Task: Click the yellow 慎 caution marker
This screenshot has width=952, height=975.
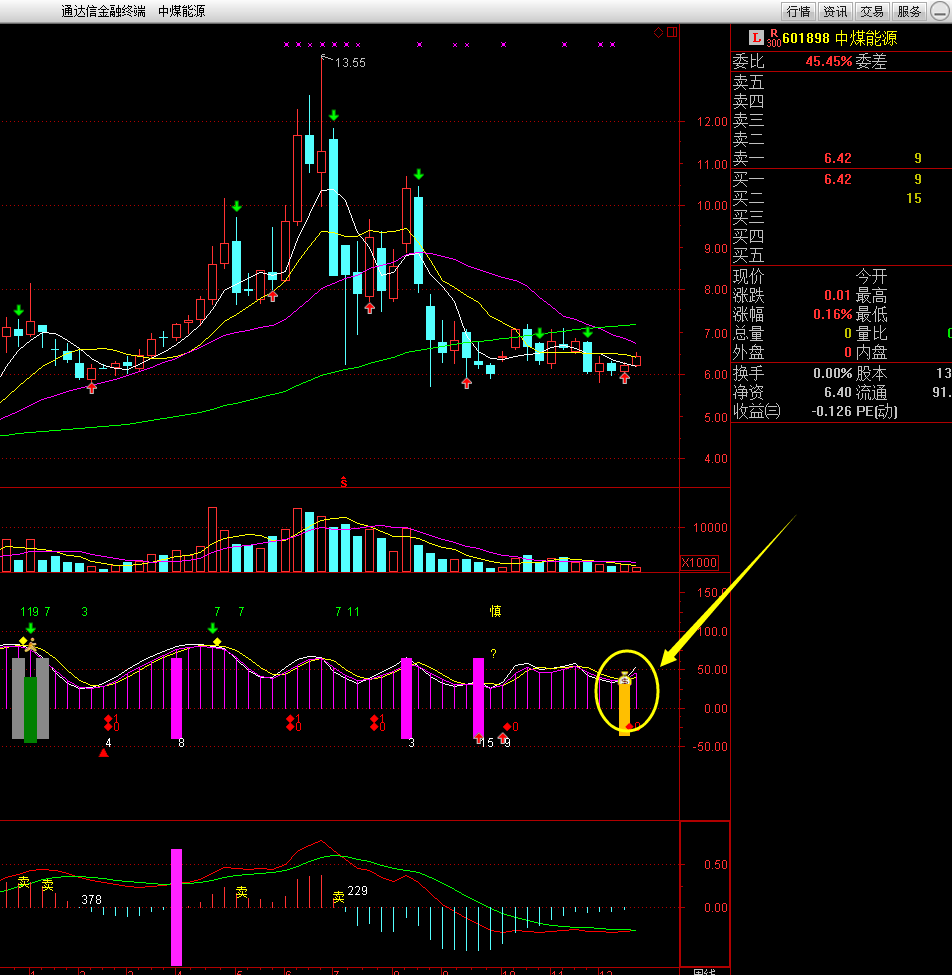Action: pos(495,611)
